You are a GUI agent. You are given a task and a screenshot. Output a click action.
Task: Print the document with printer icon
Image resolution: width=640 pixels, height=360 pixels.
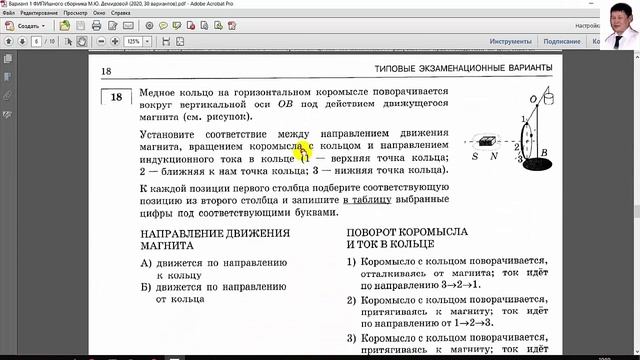[96, 26]
